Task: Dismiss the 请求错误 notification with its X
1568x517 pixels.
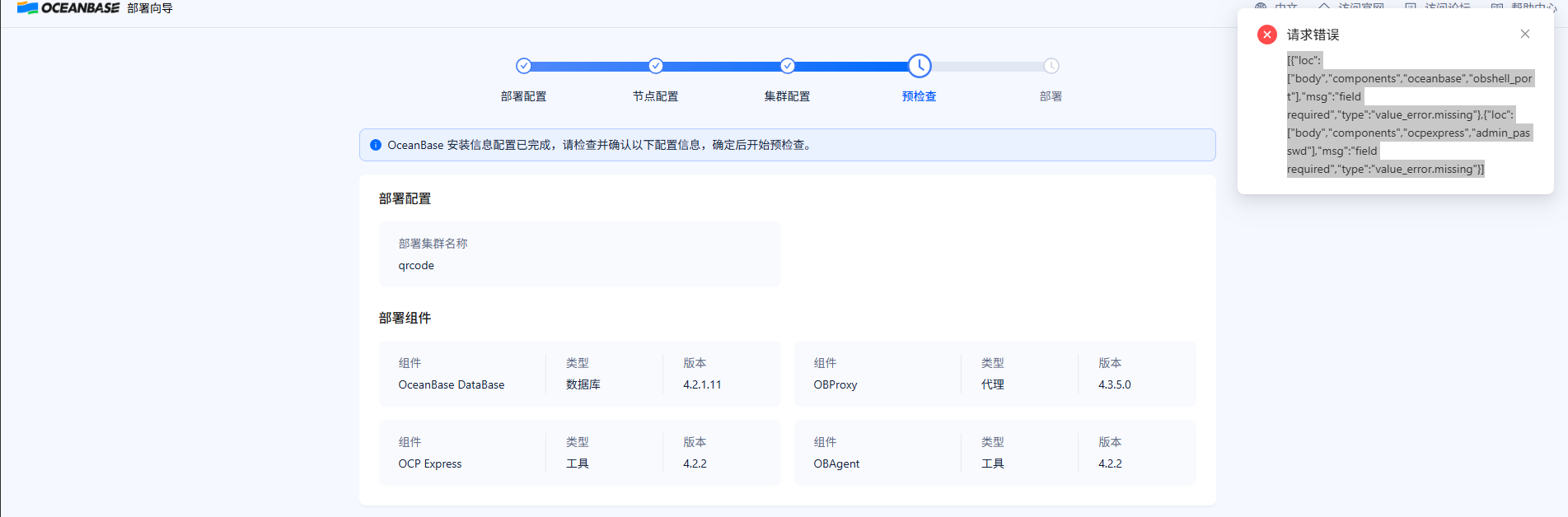Action: tap(1524, 34)
